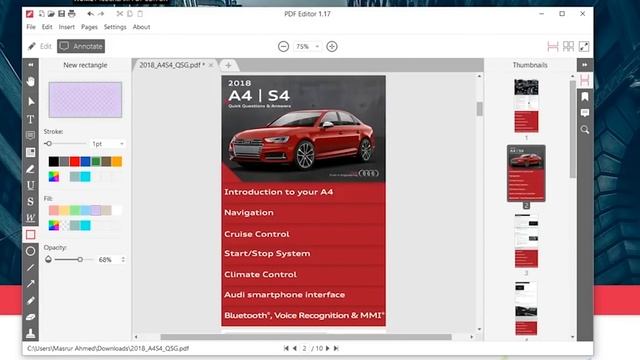The height and width of the screenshot is (360, 640).
Task: Add a new tab with plus button
Action: click(228, 65)
